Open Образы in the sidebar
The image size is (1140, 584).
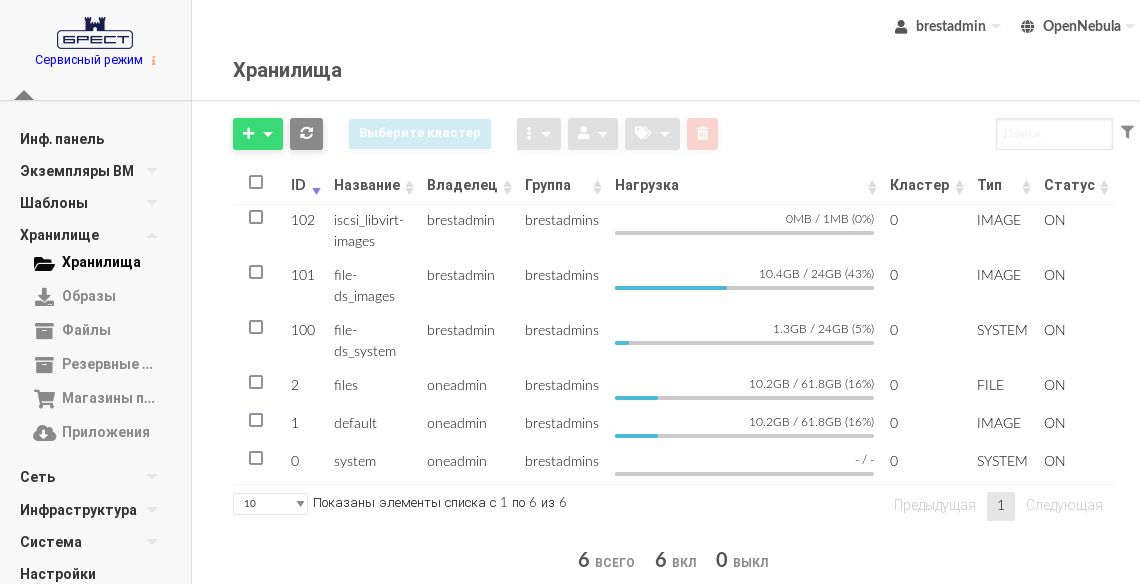point(89,296)
